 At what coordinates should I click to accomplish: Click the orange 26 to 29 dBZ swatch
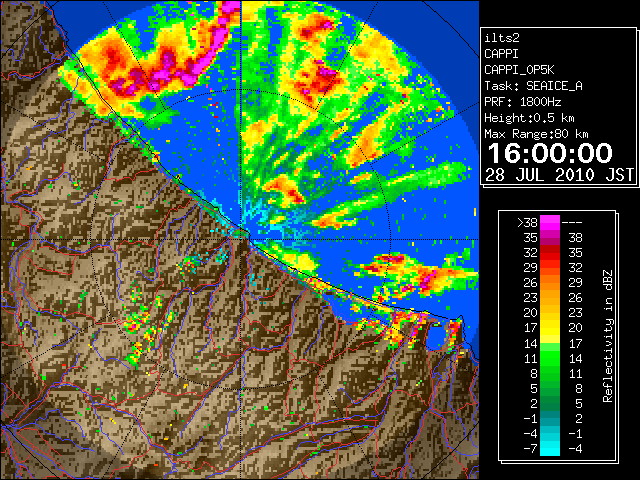(x=550, y=282)
